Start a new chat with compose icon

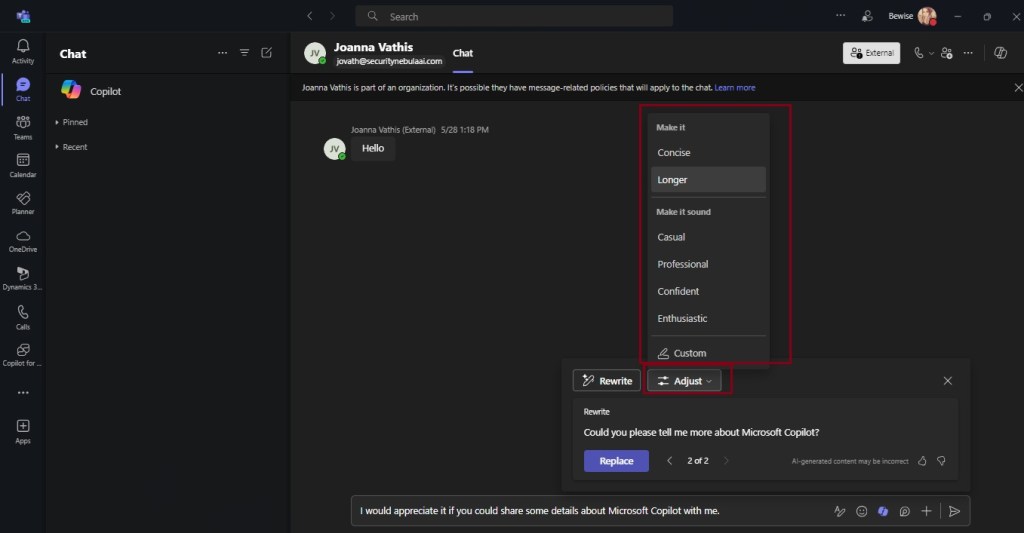tap(266, 53)
